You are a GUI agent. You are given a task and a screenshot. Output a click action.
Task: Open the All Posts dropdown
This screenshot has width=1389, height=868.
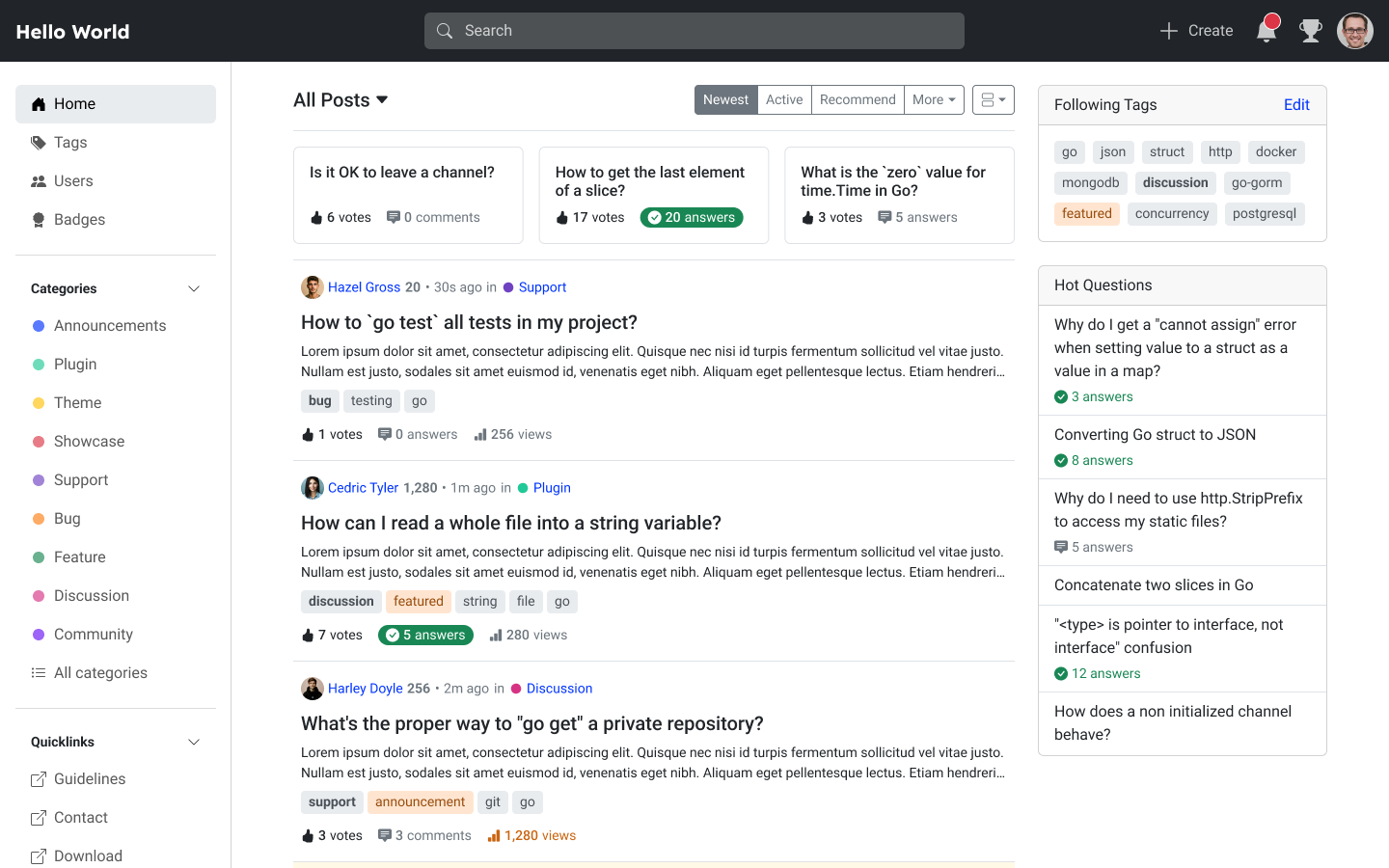tap(340, 100)
